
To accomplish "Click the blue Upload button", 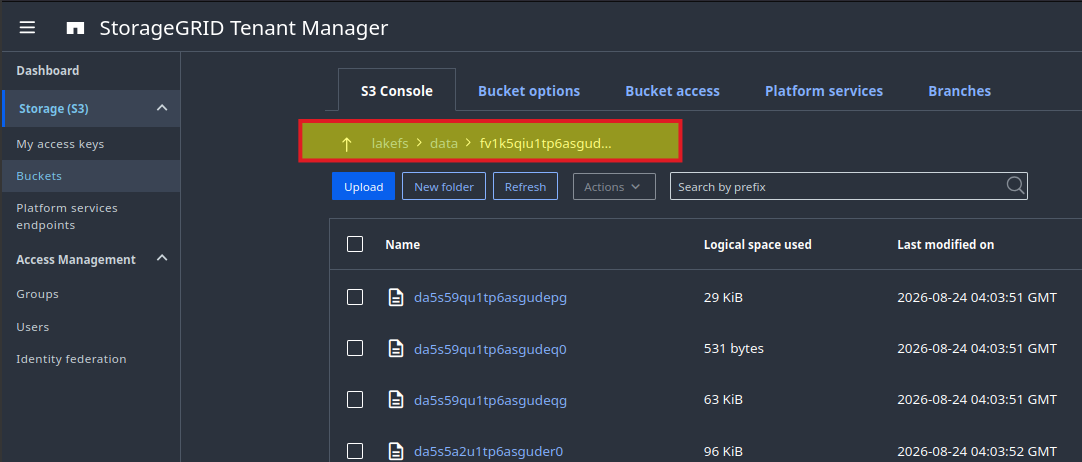I will [x=364, y=186].
